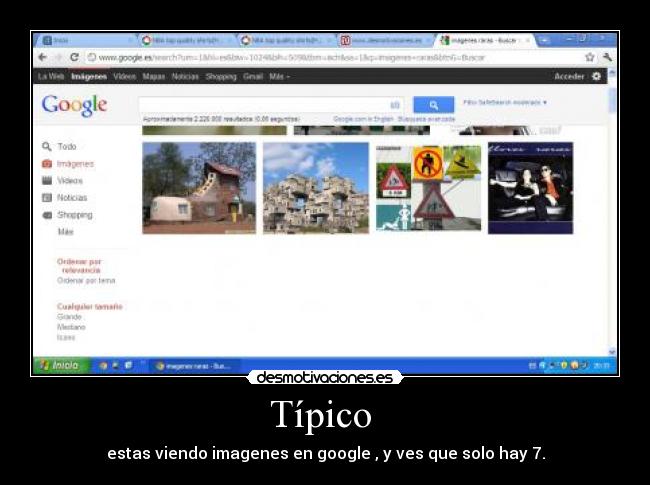Open strange road signs image thumbnail

tap(429, 188)
